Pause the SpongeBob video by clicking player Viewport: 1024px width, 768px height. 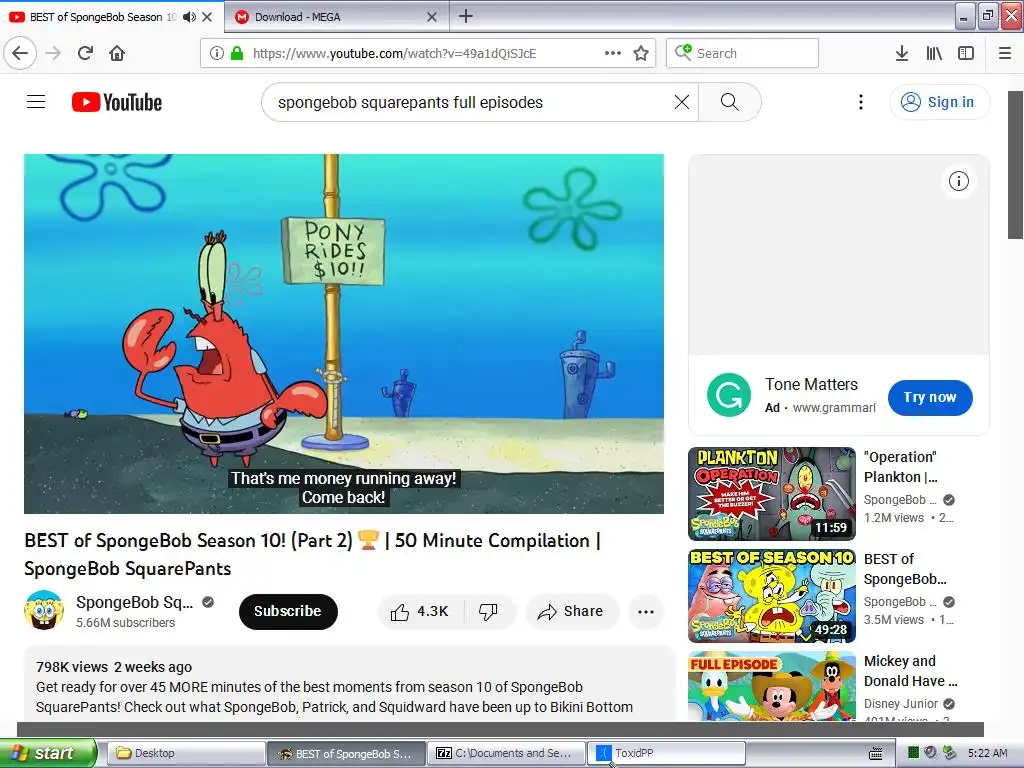pyautogui.click(x=344, y=334)
